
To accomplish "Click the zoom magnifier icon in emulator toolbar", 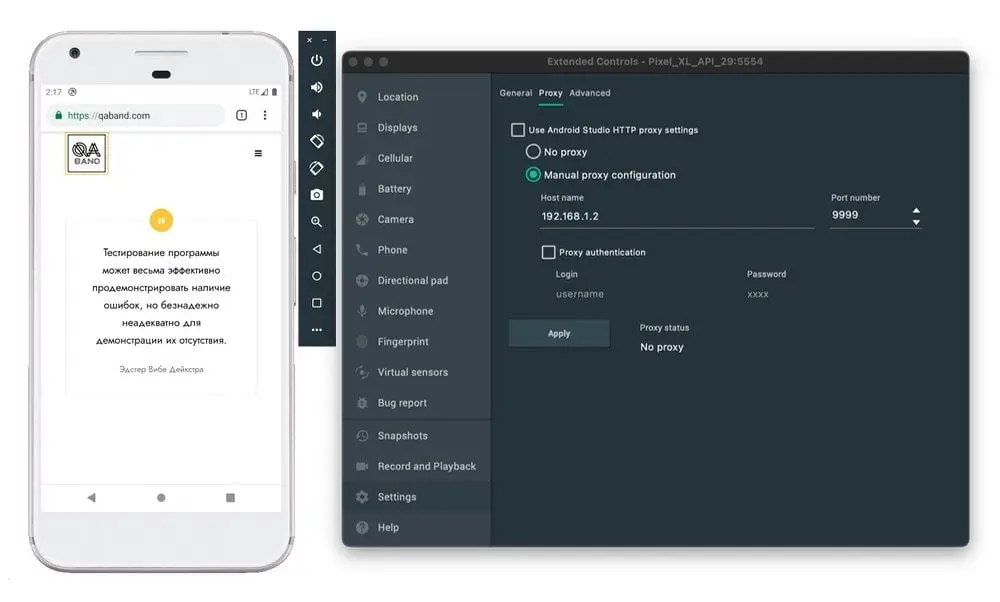I will (317, 222).
